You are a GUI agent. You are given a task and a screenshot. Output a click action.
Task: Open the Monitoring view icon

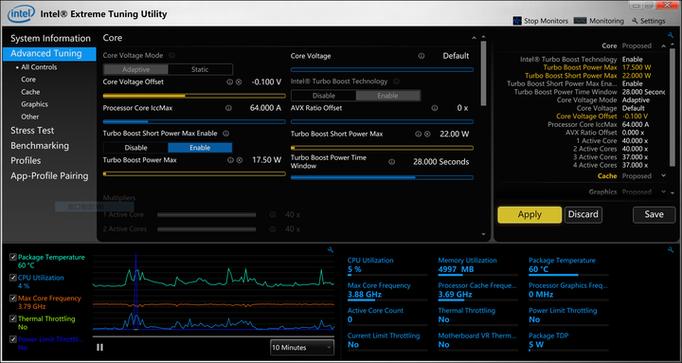[580, 21]
